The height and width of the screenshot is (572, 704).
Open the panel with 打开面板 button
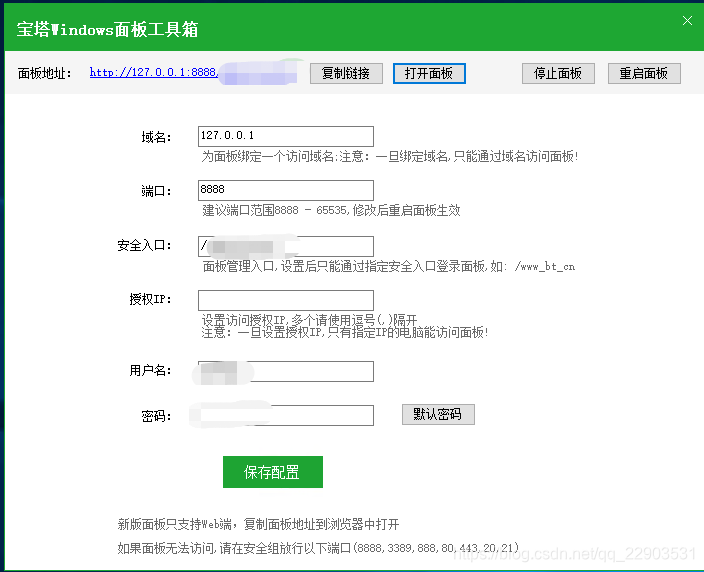[x=429, y=73]
